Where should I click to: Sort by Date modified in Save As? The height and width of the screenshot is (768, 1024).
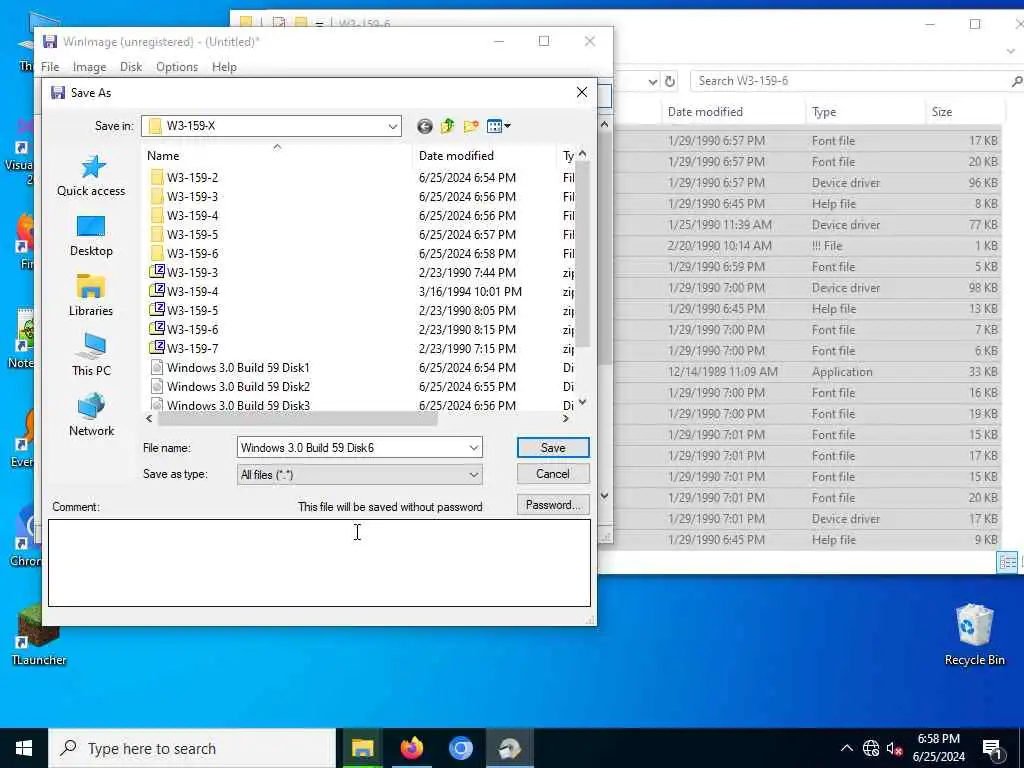[484, 155]
